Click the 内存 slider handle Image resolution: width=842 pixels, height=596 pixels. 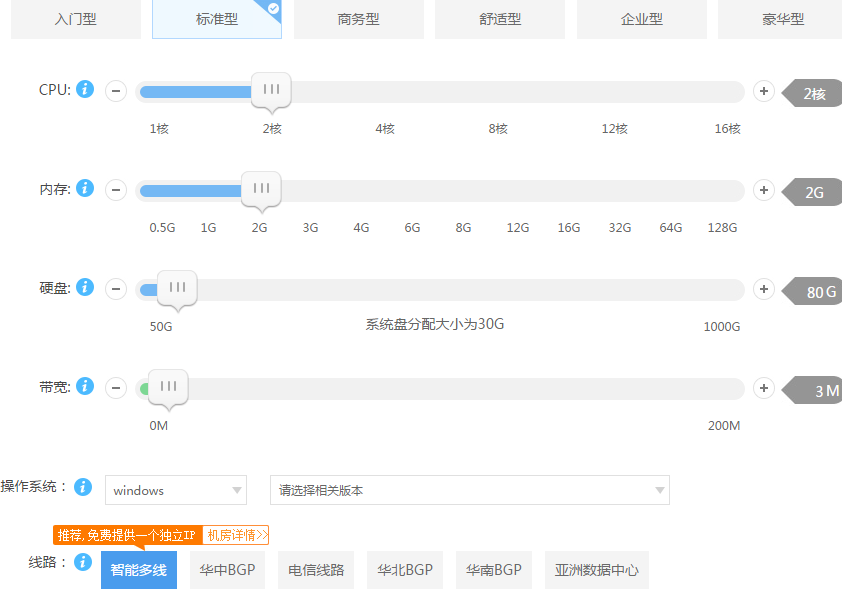(x=261, y=190)
